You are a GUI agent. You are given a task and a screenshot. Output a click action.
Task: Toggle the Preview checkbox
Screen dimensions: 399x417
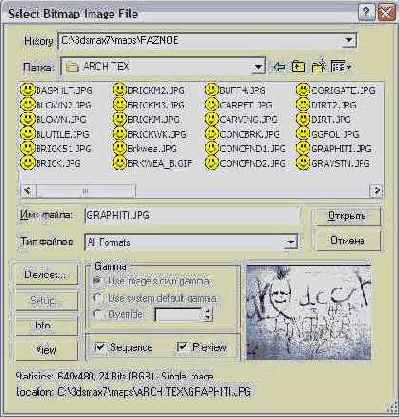coord(182,347)
